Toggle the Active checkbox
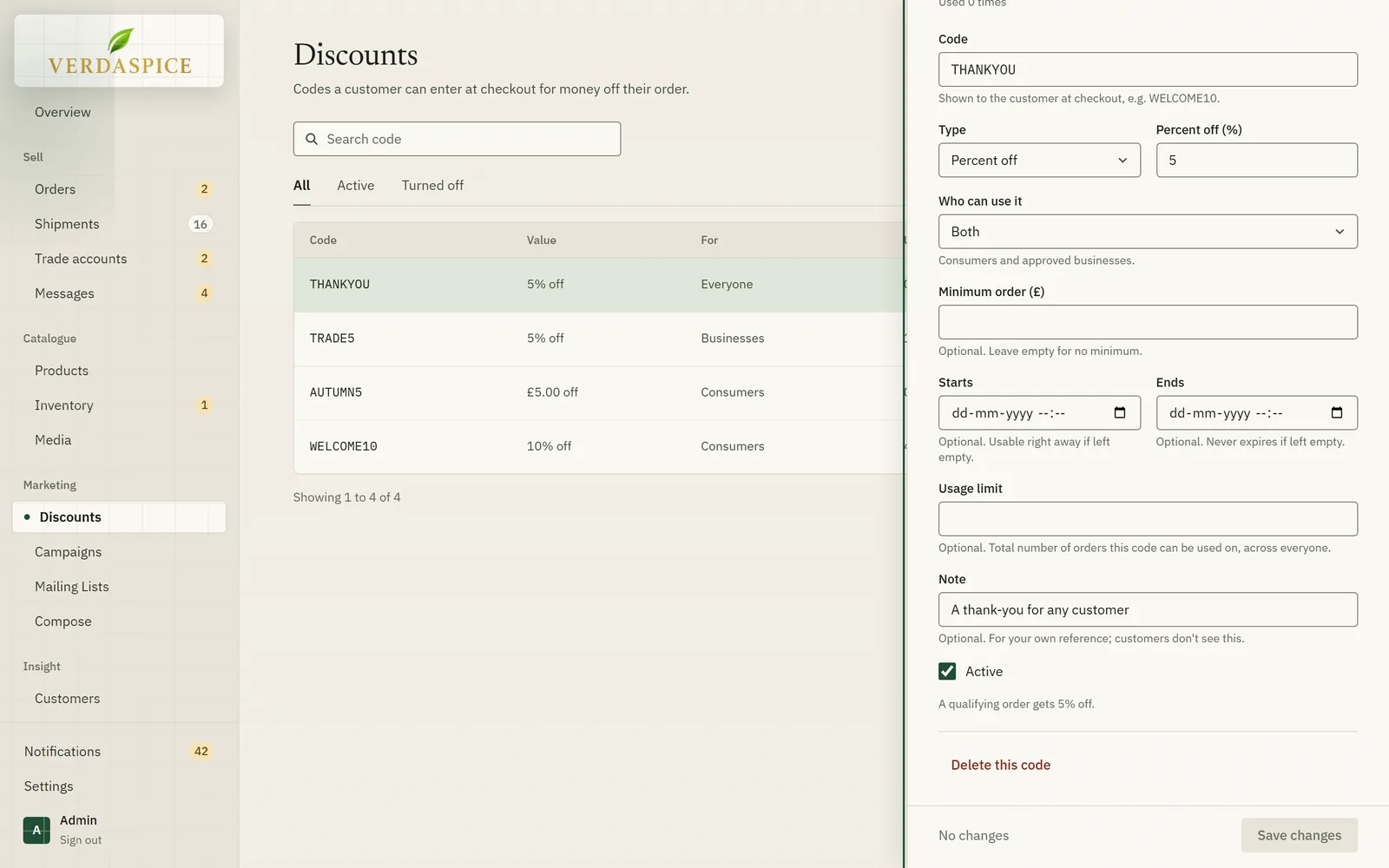1389x868 pixels. (x=947, y=672)
